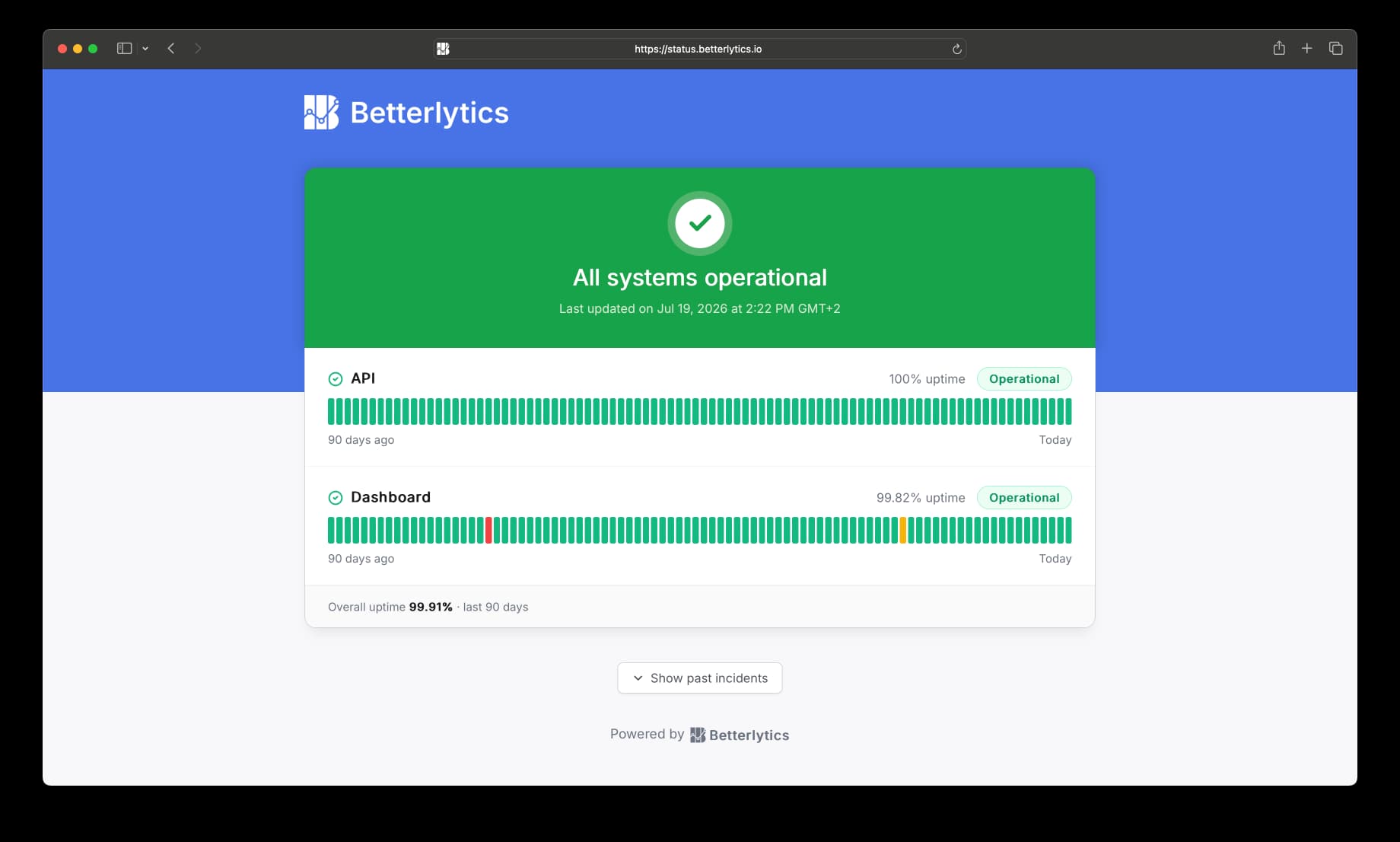Focus the address bar showing status.betterlytics.io
The width and height of the screenshot is (1400, 842).
[699, 49]
